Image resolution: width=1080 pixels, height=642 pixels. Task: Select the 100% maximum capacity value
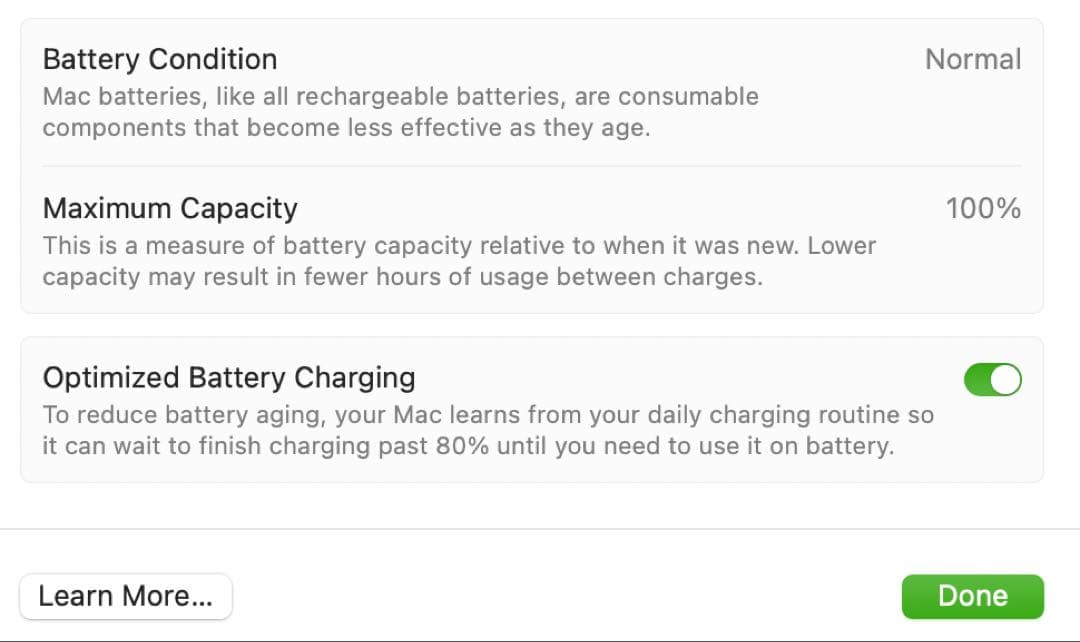(983, 209)
